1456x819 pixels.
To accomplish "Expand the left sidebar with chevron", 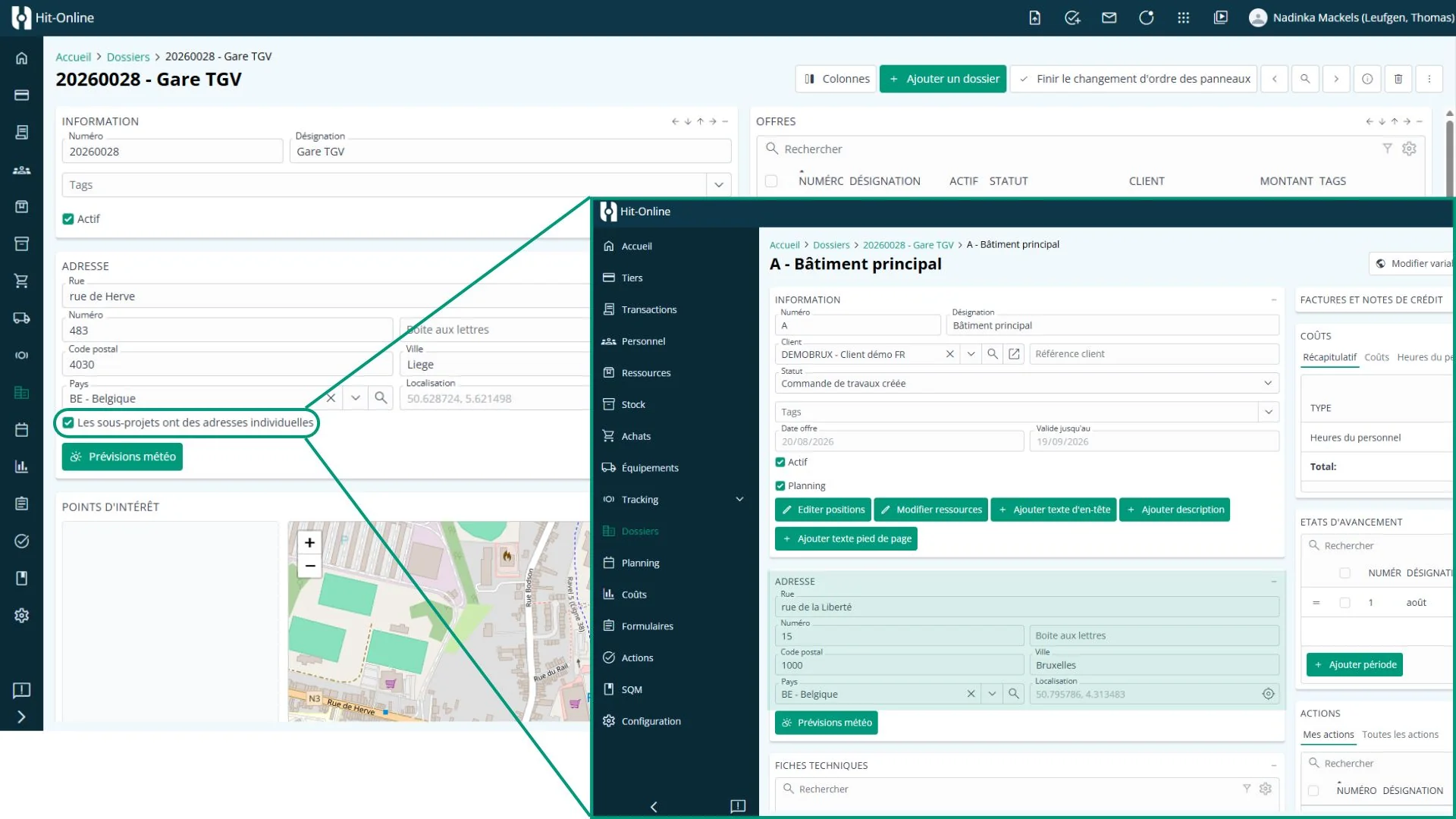I will tap(21, 717).
